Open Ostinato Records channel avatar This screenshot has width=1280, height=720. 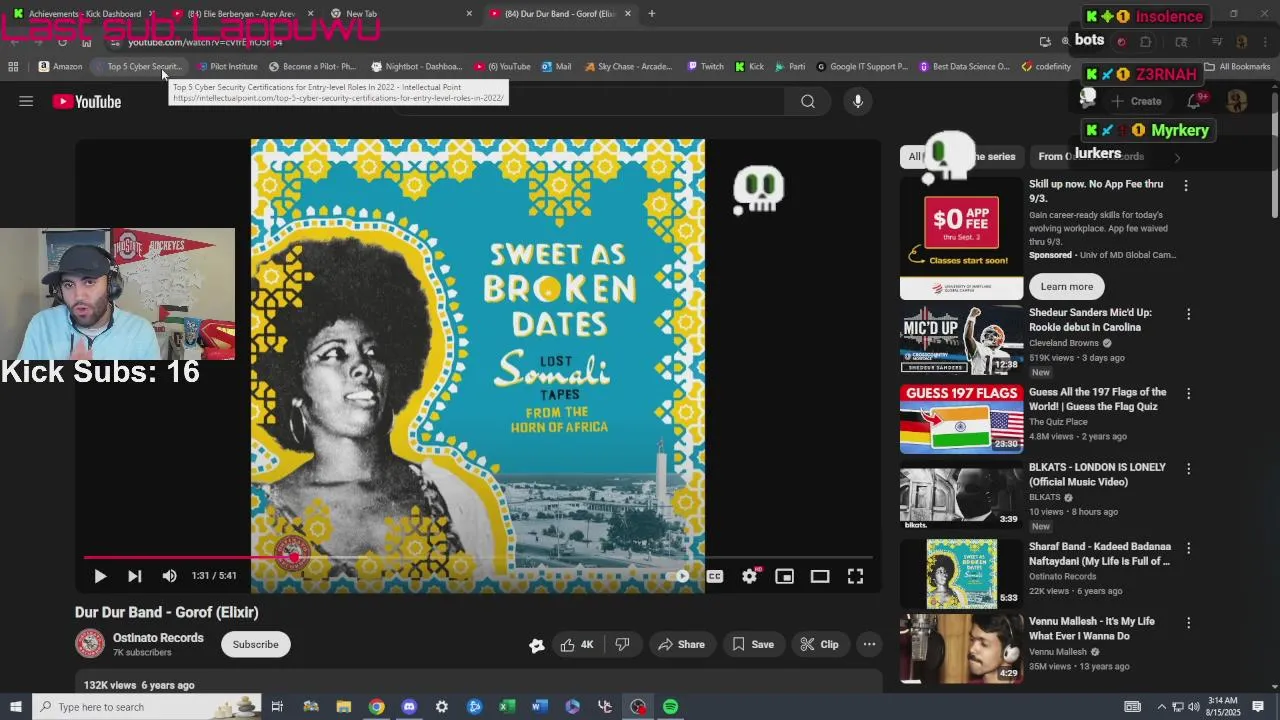[90, 644]
